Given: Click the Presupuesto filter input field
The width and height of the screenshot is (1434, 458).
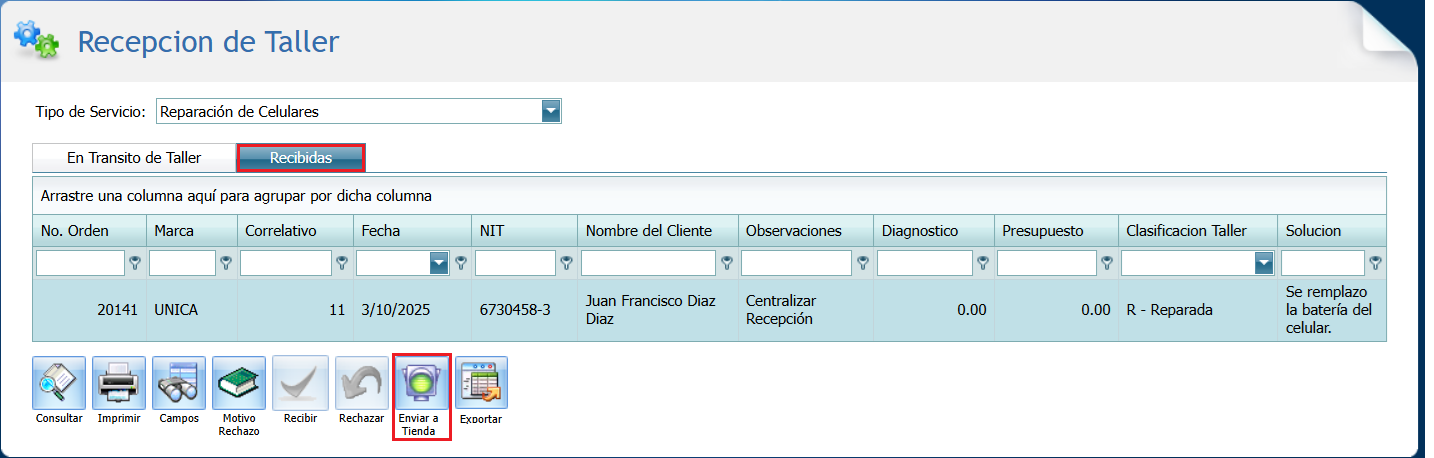Looking at the screenshot, I should 1047,263.
